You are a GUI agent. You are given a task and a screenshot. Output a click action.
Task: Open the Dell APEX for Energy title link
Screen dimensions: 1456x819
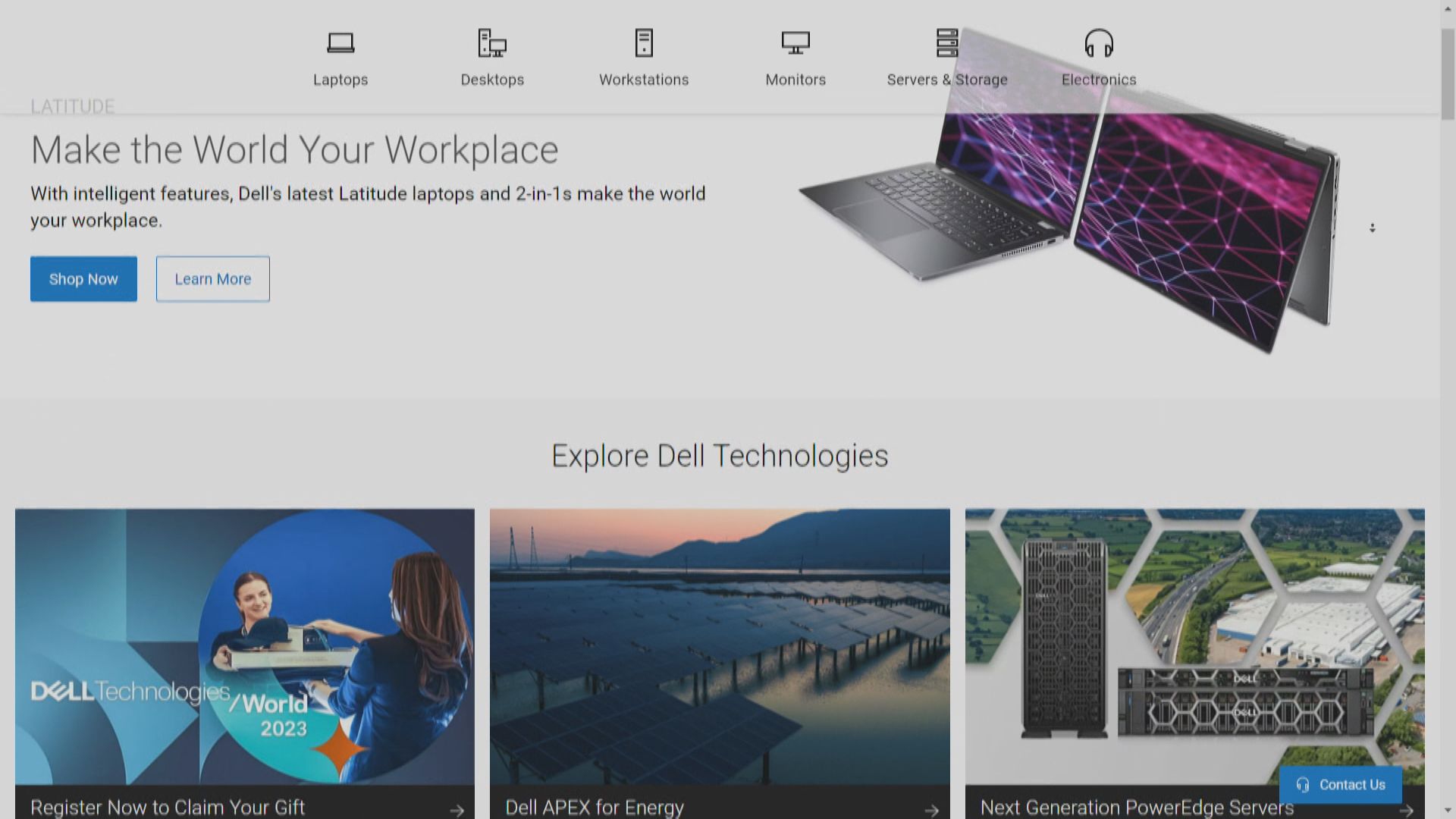(595, 808)
